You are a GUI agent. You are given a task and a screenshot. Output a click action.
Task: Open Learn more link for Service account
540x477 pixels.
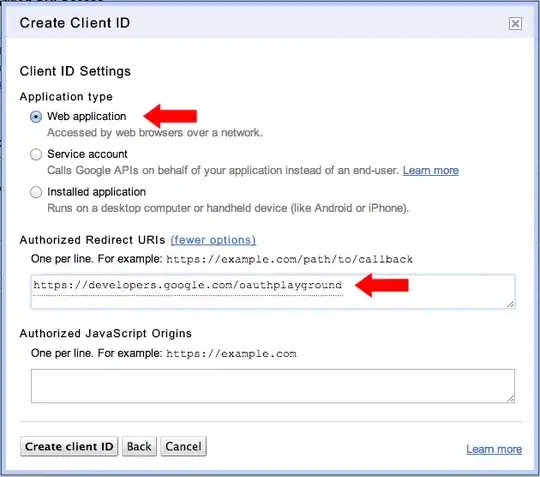click(430, 170)
